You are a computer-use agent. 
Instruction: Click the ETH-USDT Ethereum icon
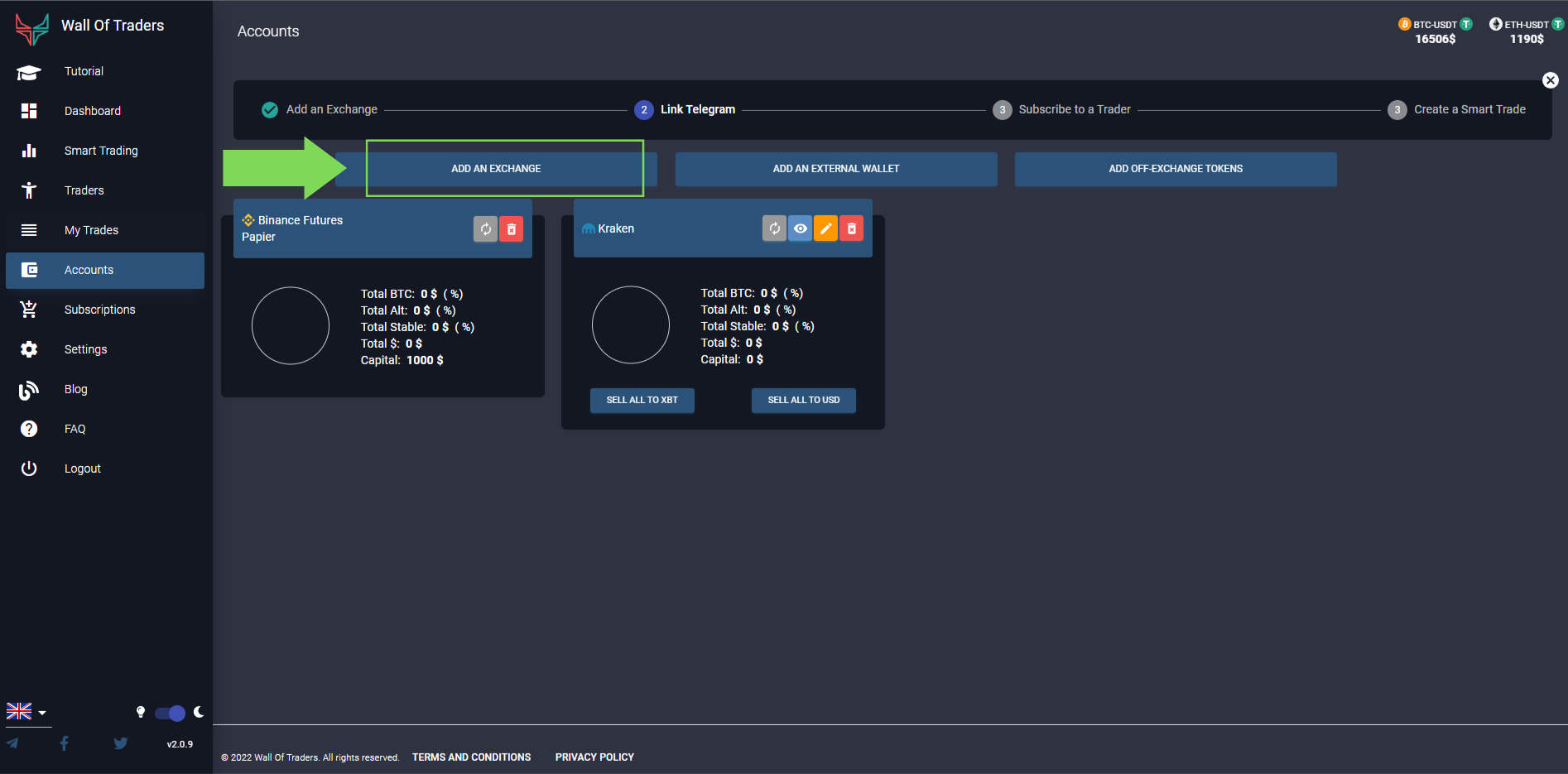[1496, 24]
